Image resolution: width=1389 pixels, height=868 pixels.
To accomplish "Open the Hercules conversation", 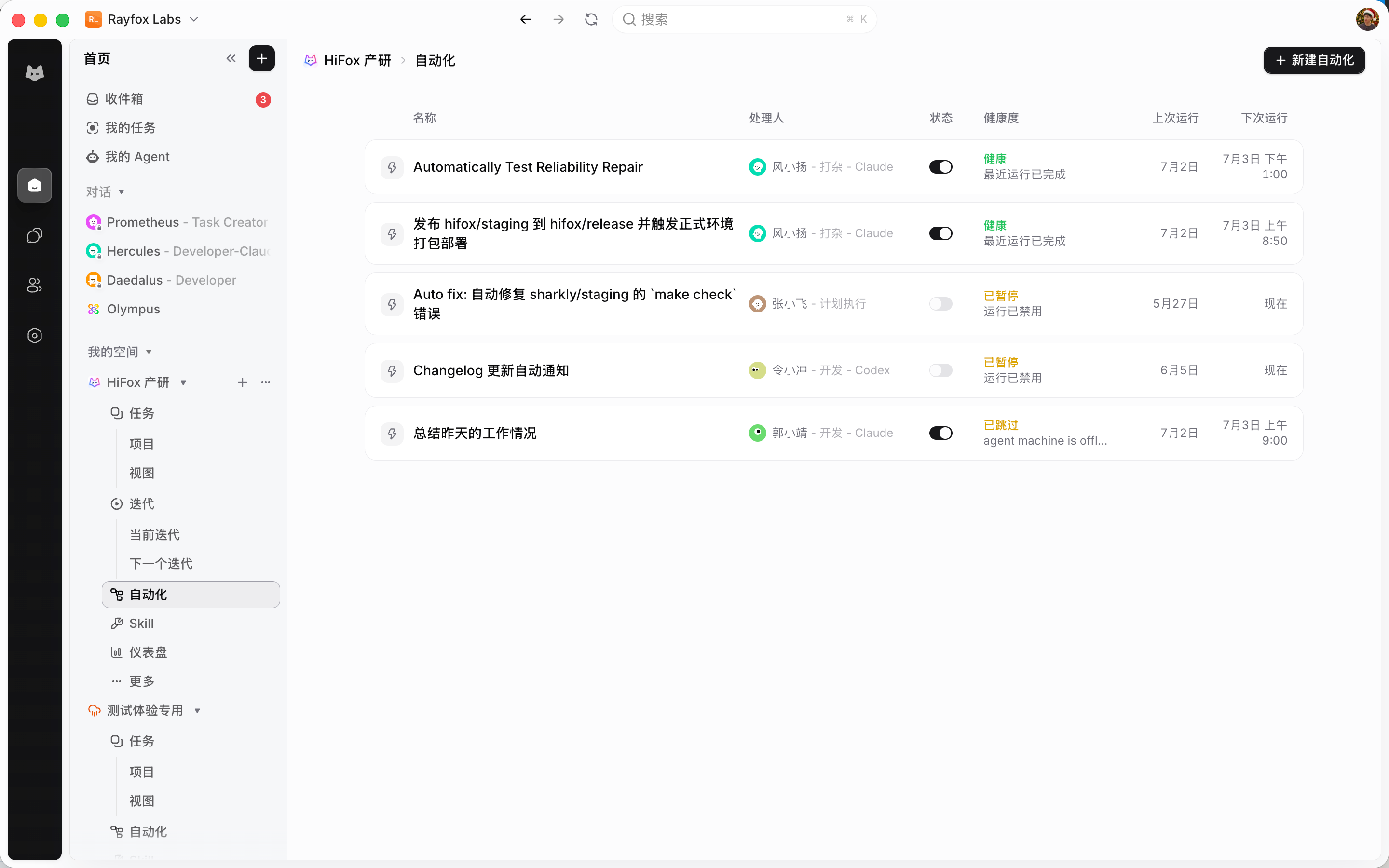I will pos(178,251).
